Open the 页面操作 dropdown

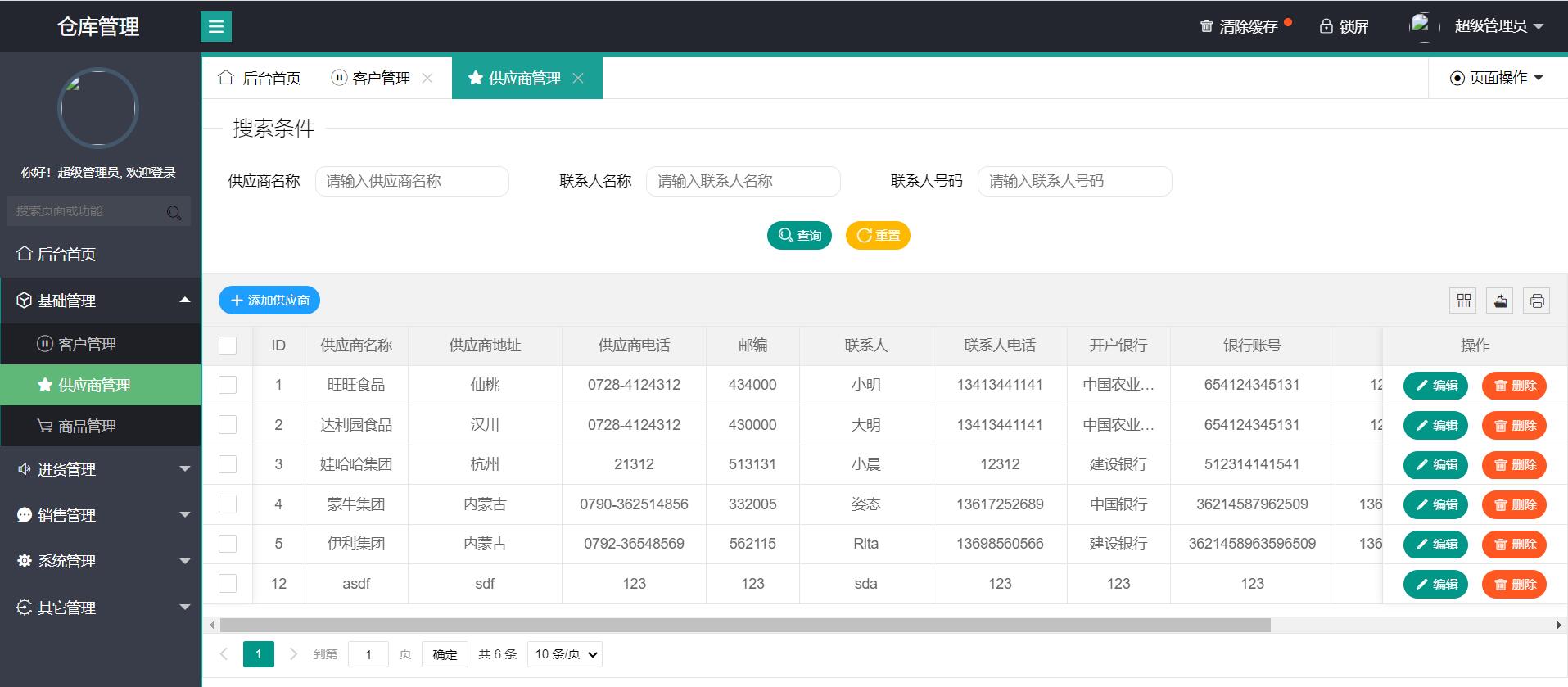1497,78
